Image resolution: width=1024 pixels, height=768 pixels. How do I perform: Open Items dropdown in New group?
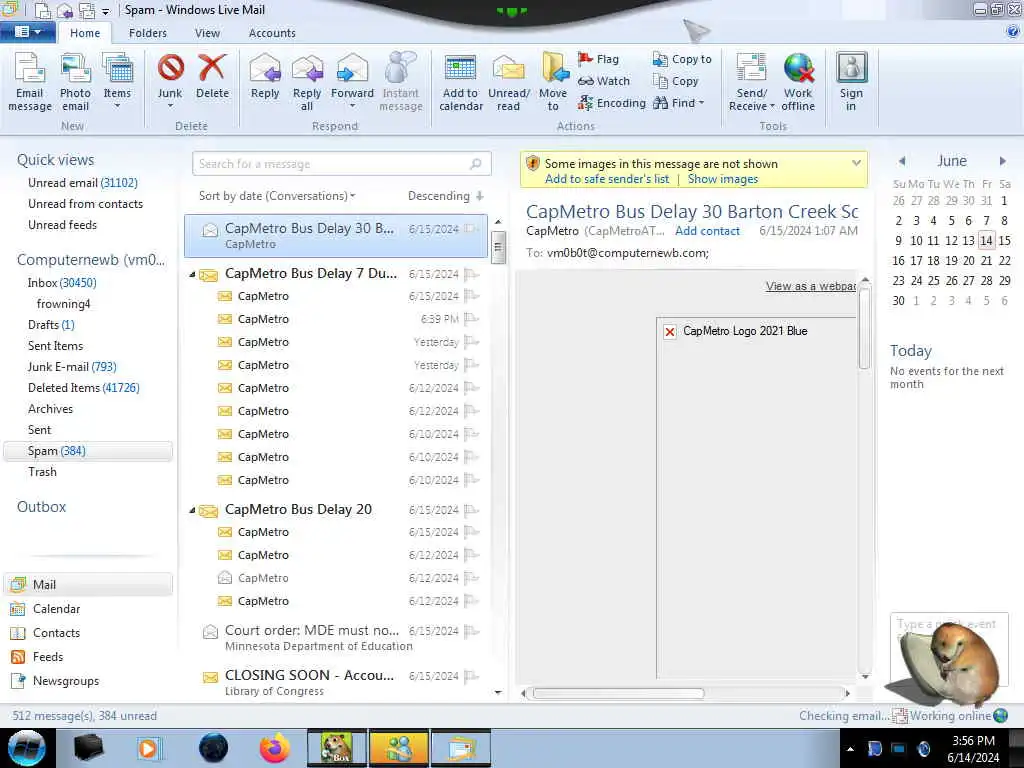point(117,106)
